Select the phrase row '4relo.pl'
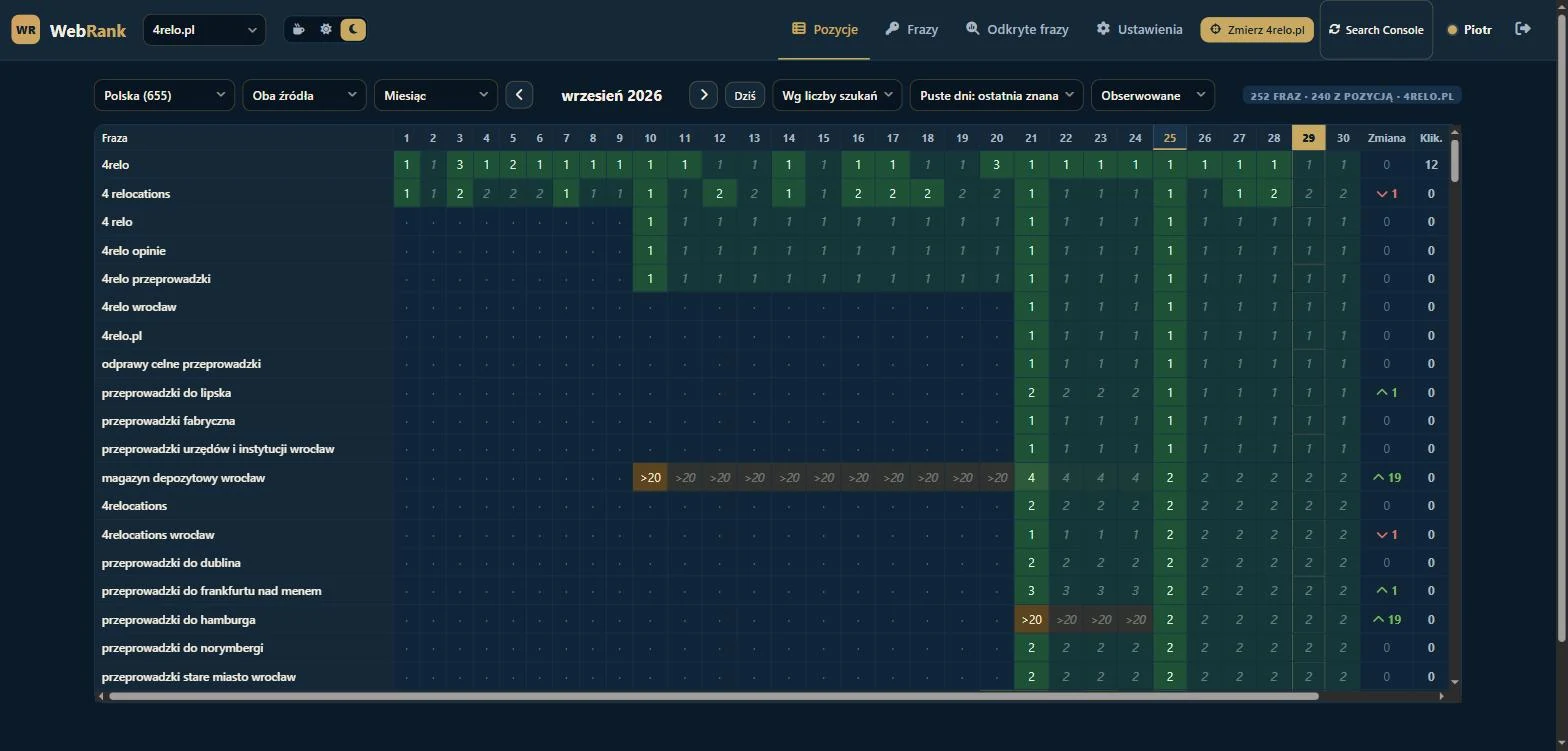 tap(121, 335)
